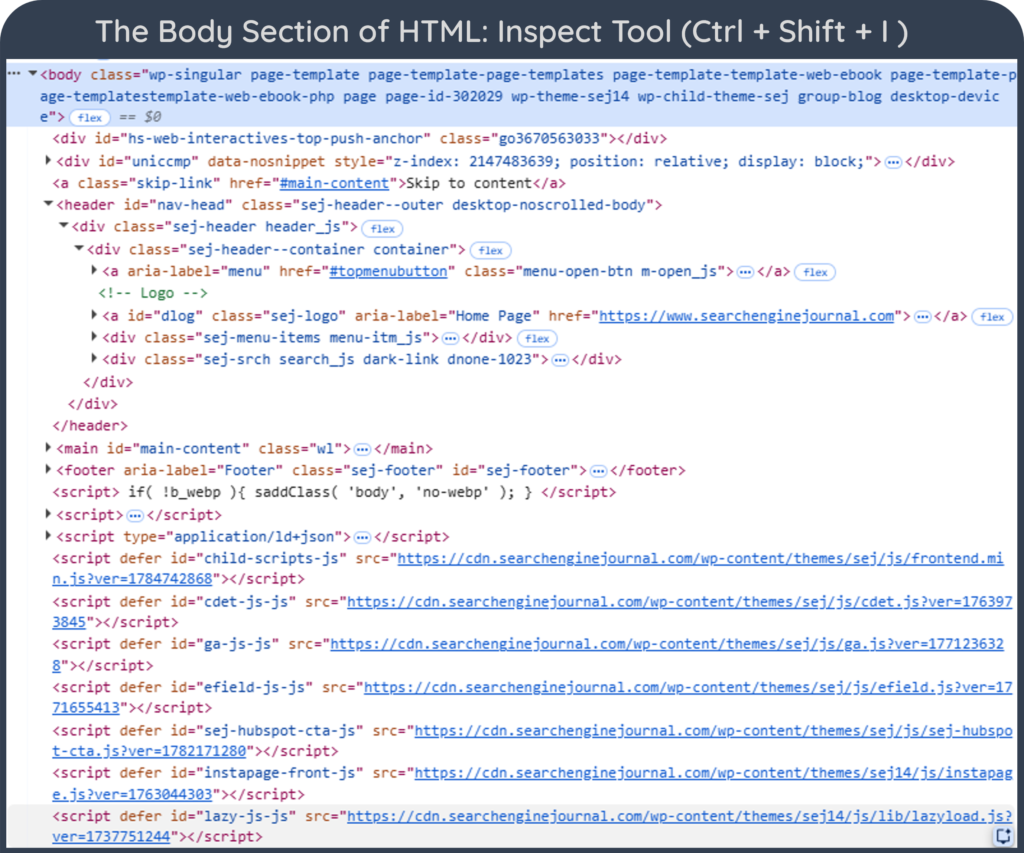Click the three-dot actions icon beside body
This screenshot has width=1024, height=853.
(x=14, y=74)
